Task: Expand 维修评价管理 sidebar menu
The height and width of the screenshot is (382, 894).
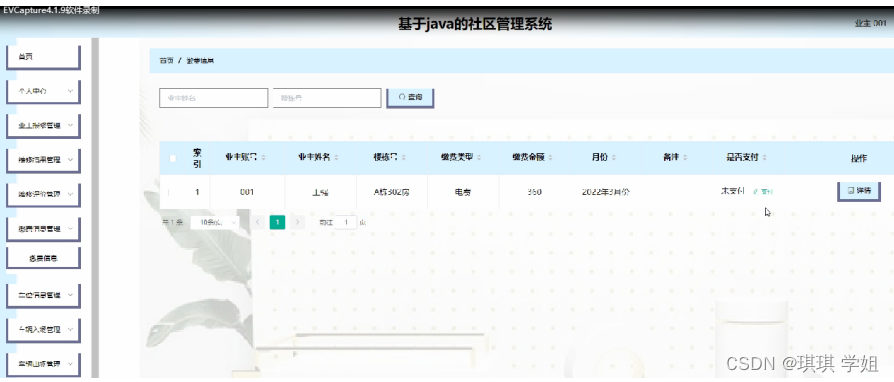Action: coord(43,194)
